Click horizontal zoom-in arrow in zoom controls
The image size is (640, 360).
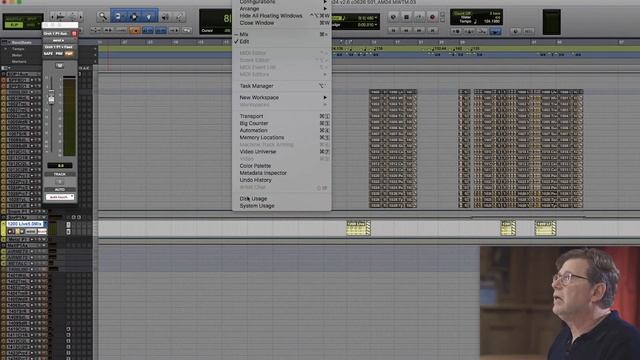coord(80,17)
